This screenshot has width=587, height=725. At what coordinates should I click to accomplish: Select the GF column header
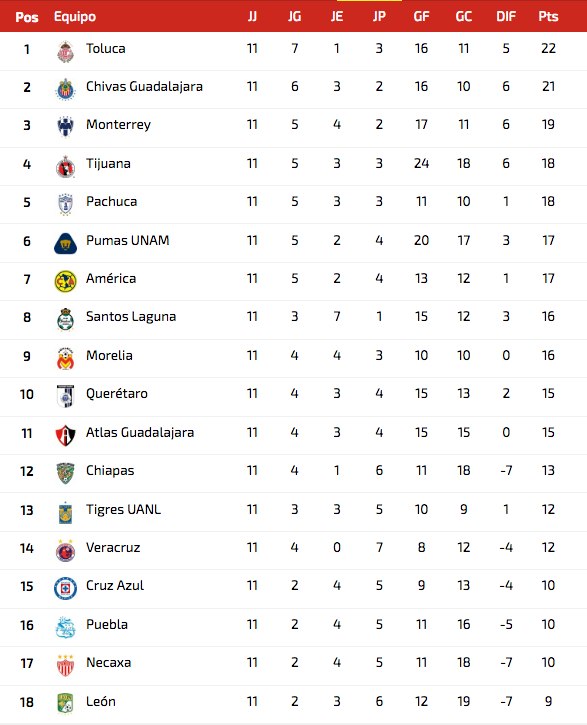(421, 17)
